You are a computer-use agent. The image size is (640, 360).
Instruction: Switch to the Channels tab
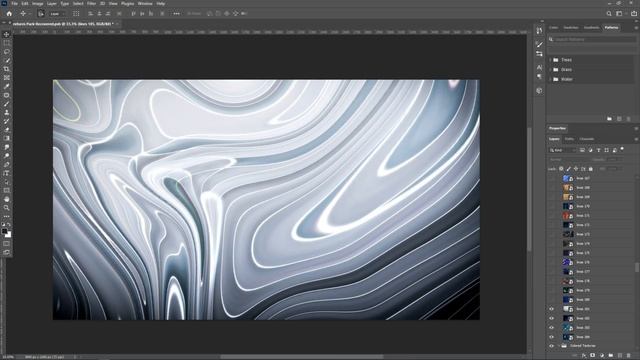(x=587, y=139)
